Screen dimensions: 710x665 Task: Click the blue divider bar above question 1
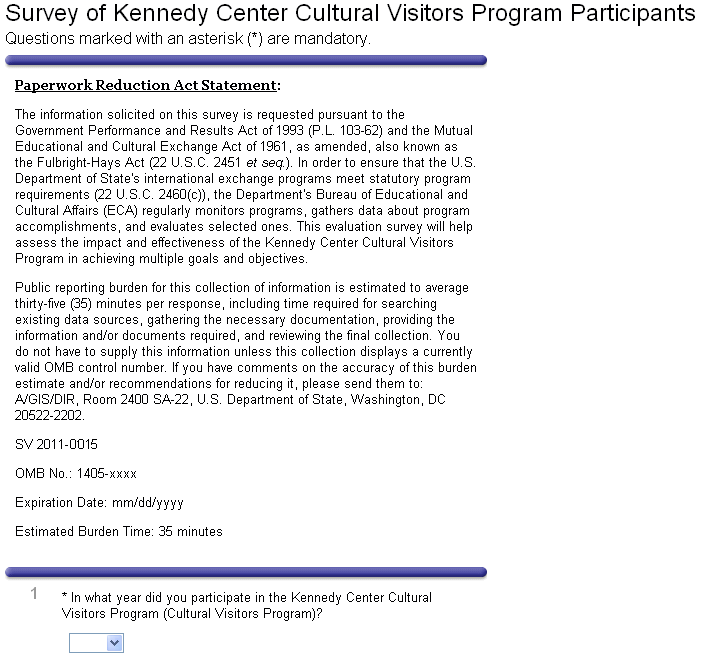click(x=246, y=573)
